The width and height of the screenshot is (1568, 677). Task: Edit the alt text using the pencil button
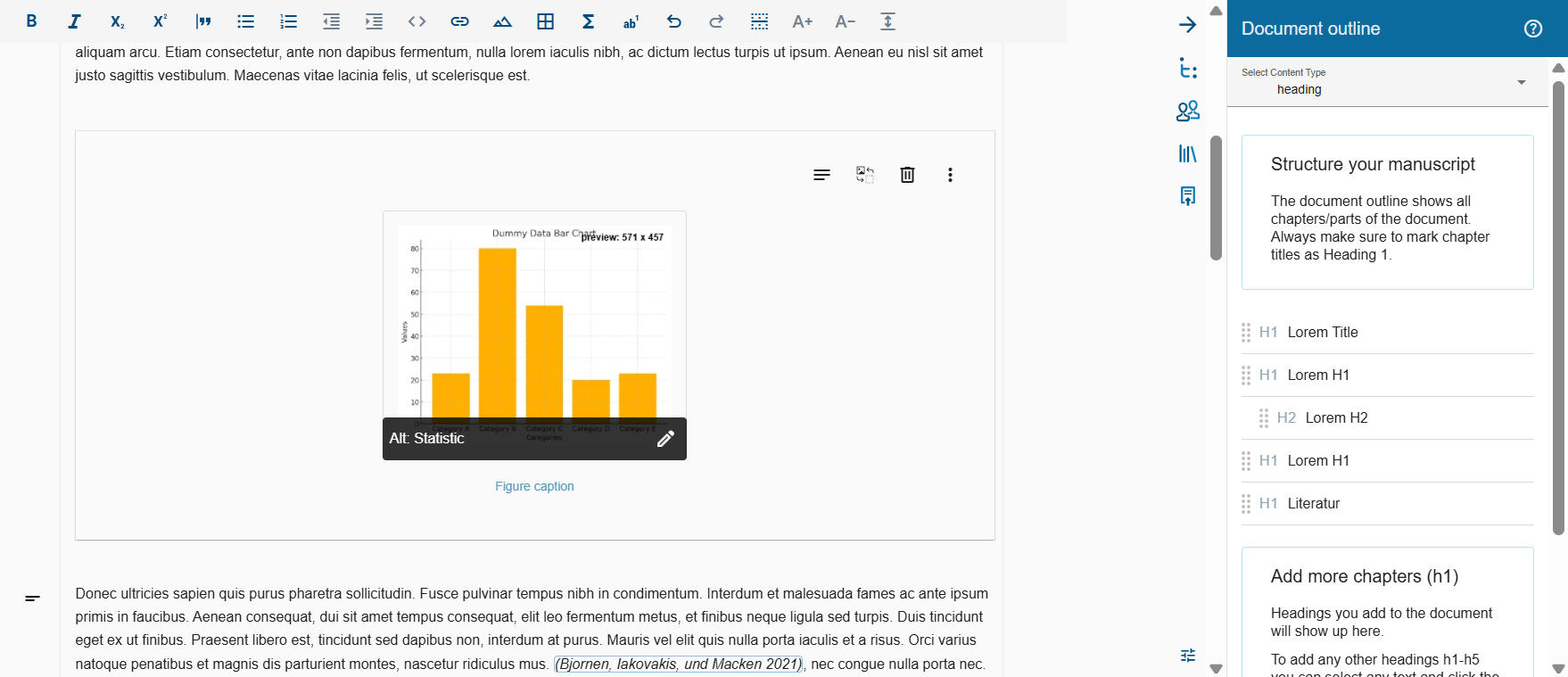point(665,439)
